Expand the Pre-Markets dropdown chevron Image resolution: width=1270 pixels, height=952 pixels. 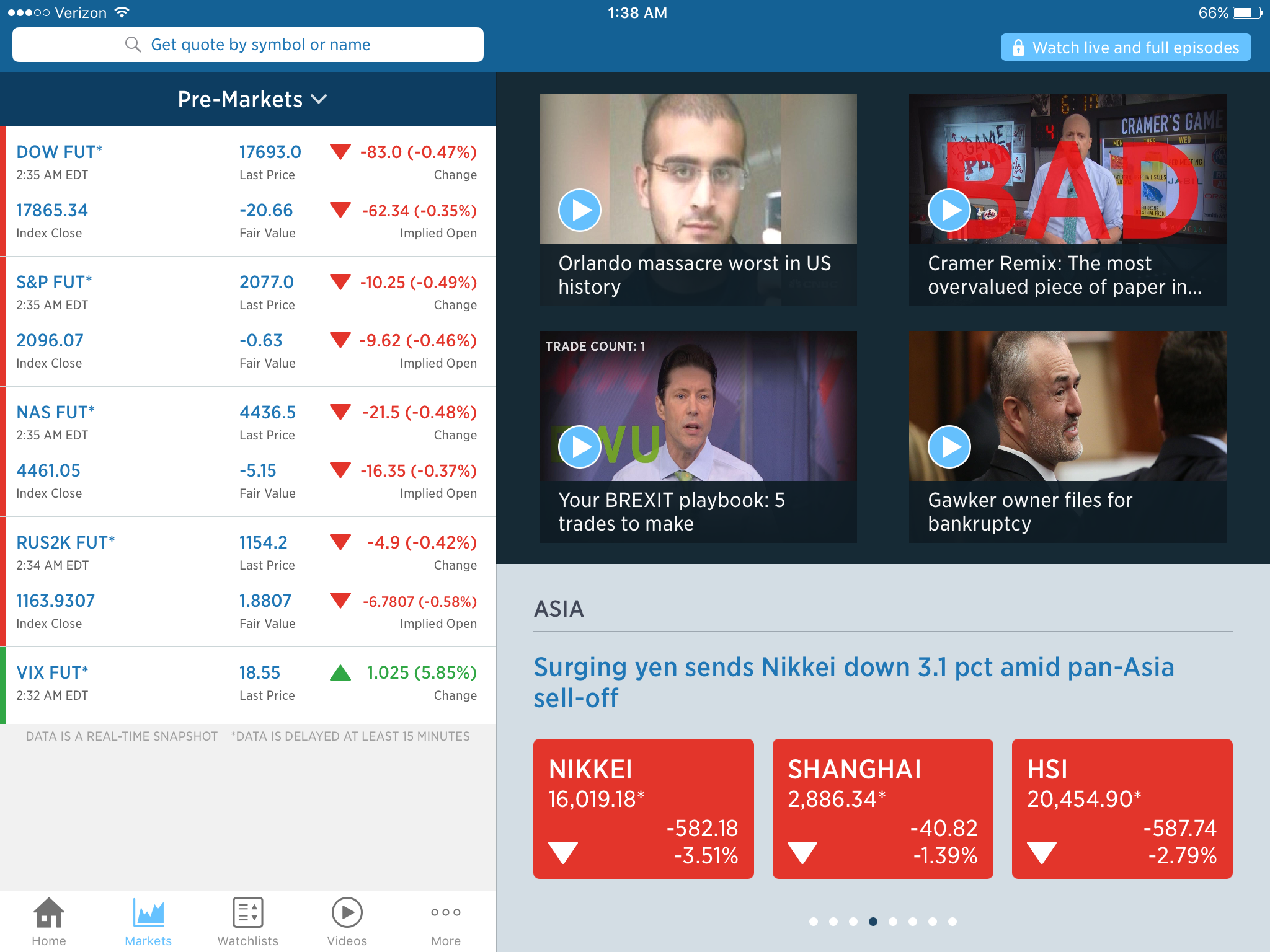[319, 99]
